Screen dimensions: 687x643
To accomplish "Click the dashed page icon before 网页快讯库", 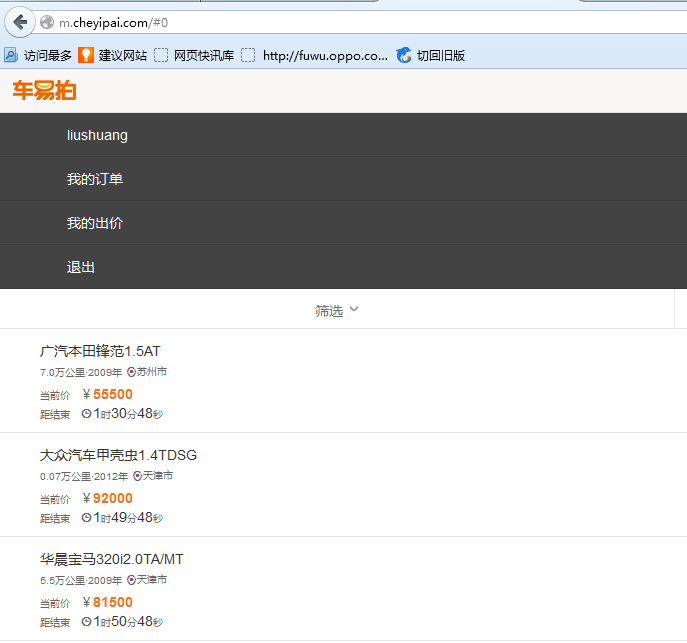I will coord(161,55).
